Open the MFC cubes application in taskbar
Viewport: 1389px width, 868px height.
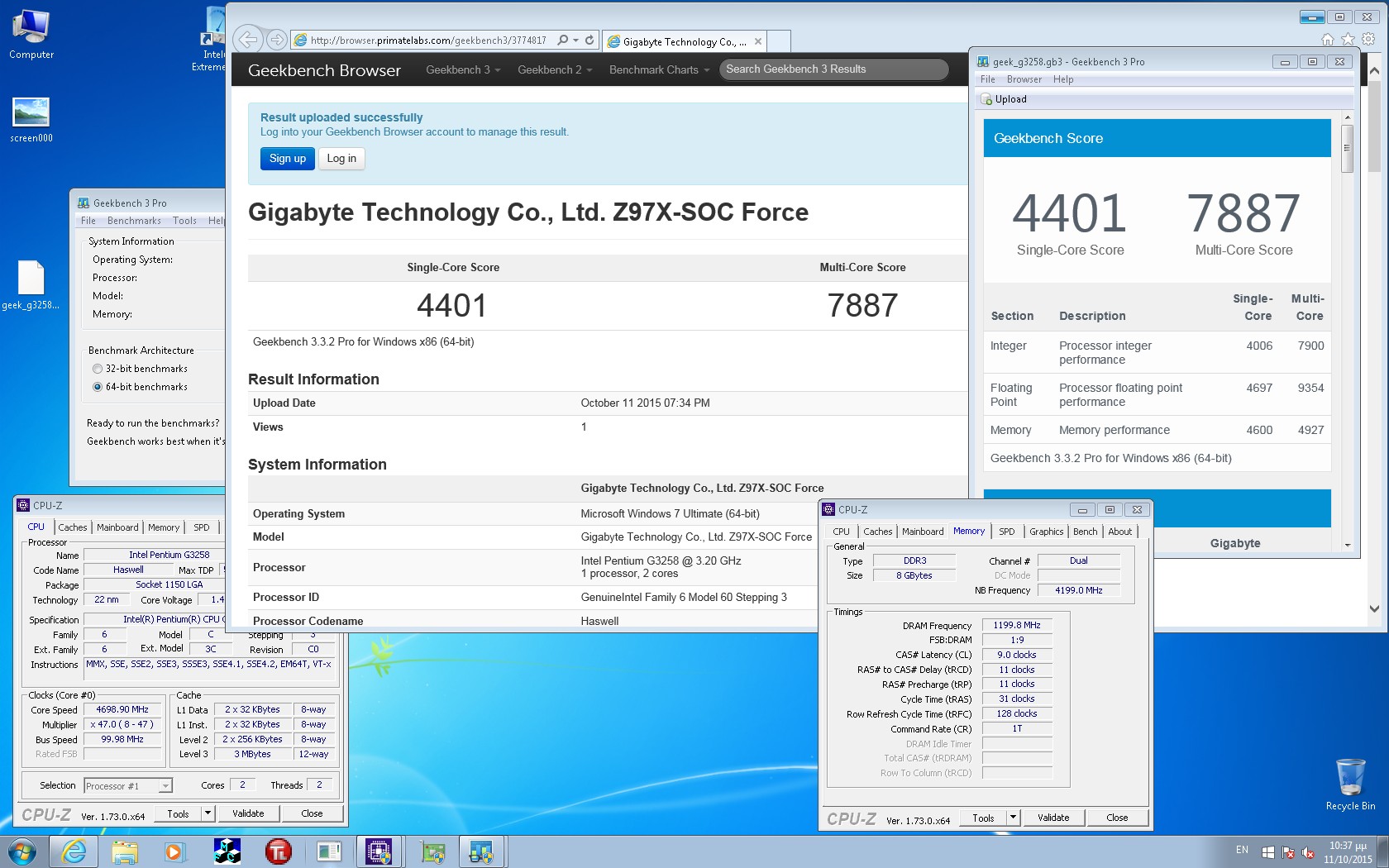pos(227,851)
